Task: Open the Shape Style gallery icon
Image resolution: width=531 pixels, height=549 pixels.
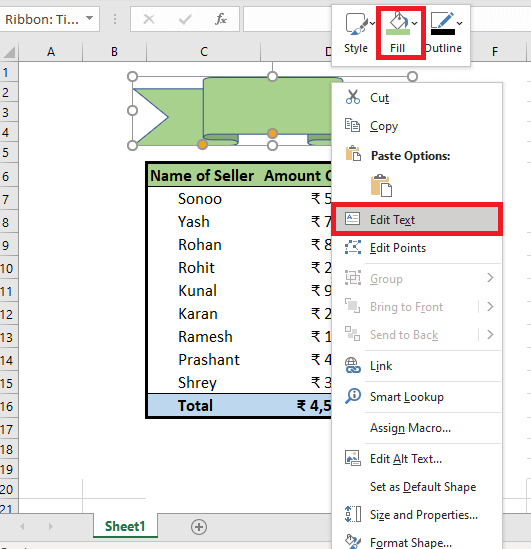Action: [356, 24]
